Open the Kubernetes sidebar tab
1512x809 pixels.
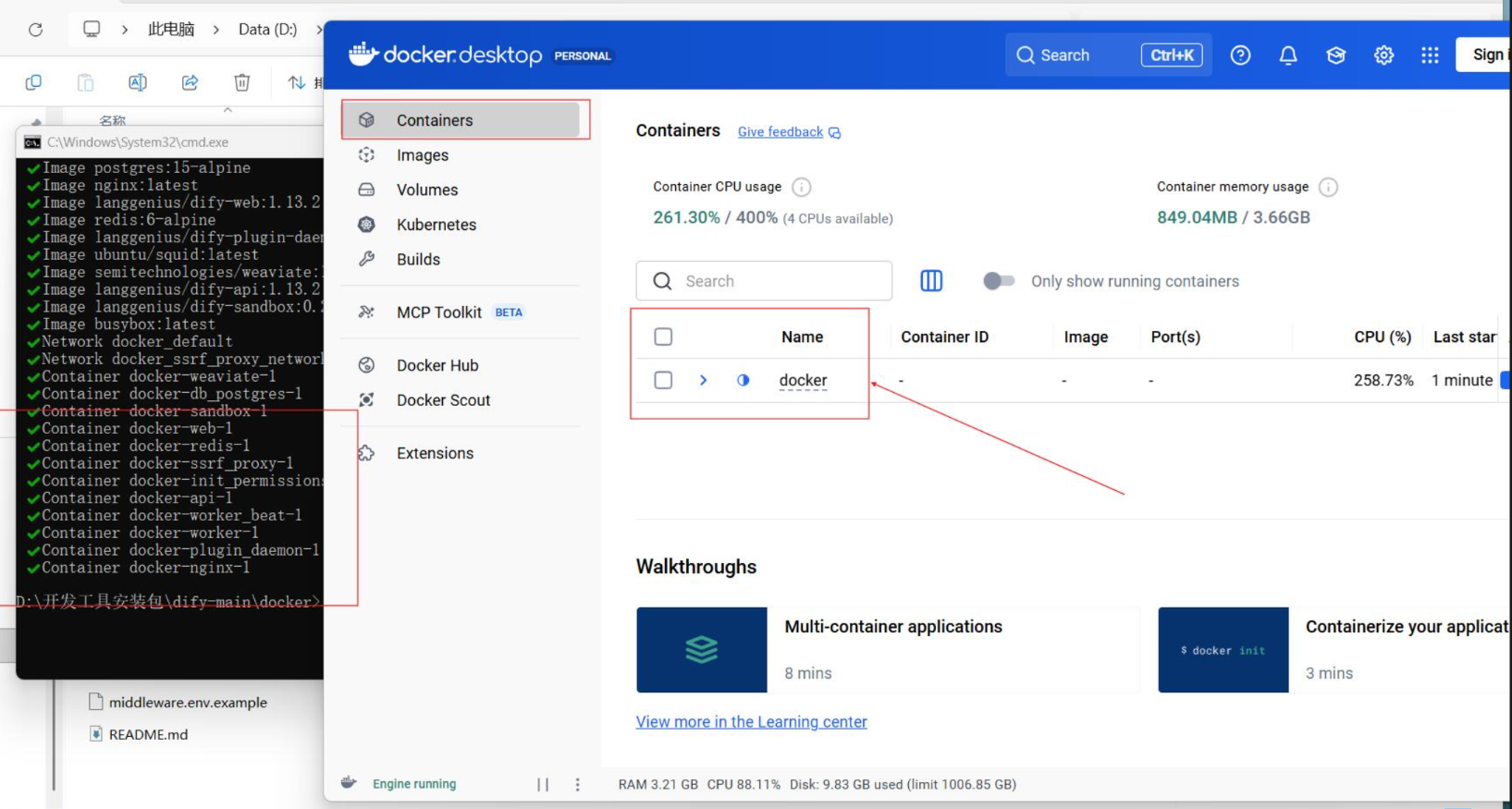462,225
